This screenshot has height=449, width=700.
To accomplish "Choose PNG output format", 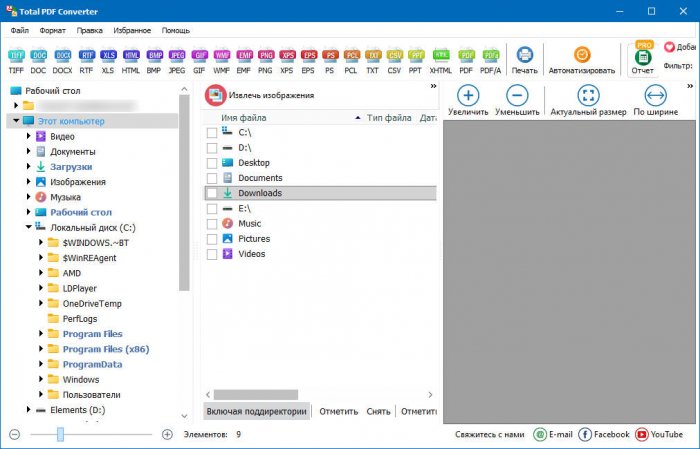I will coord(266,56).
